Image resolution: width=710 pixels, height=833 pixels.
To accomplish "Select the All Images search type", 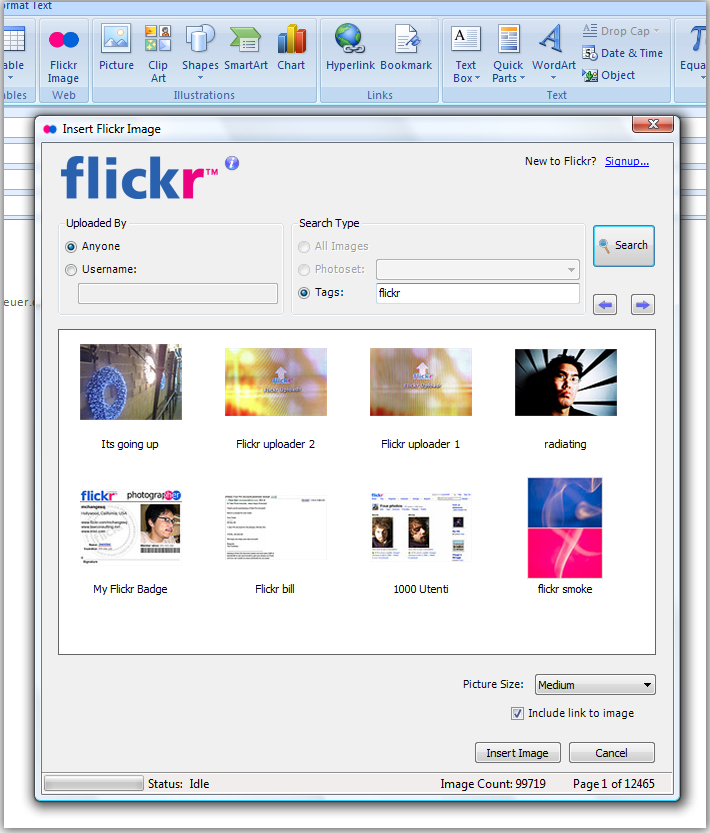I will tap(304, 247).
